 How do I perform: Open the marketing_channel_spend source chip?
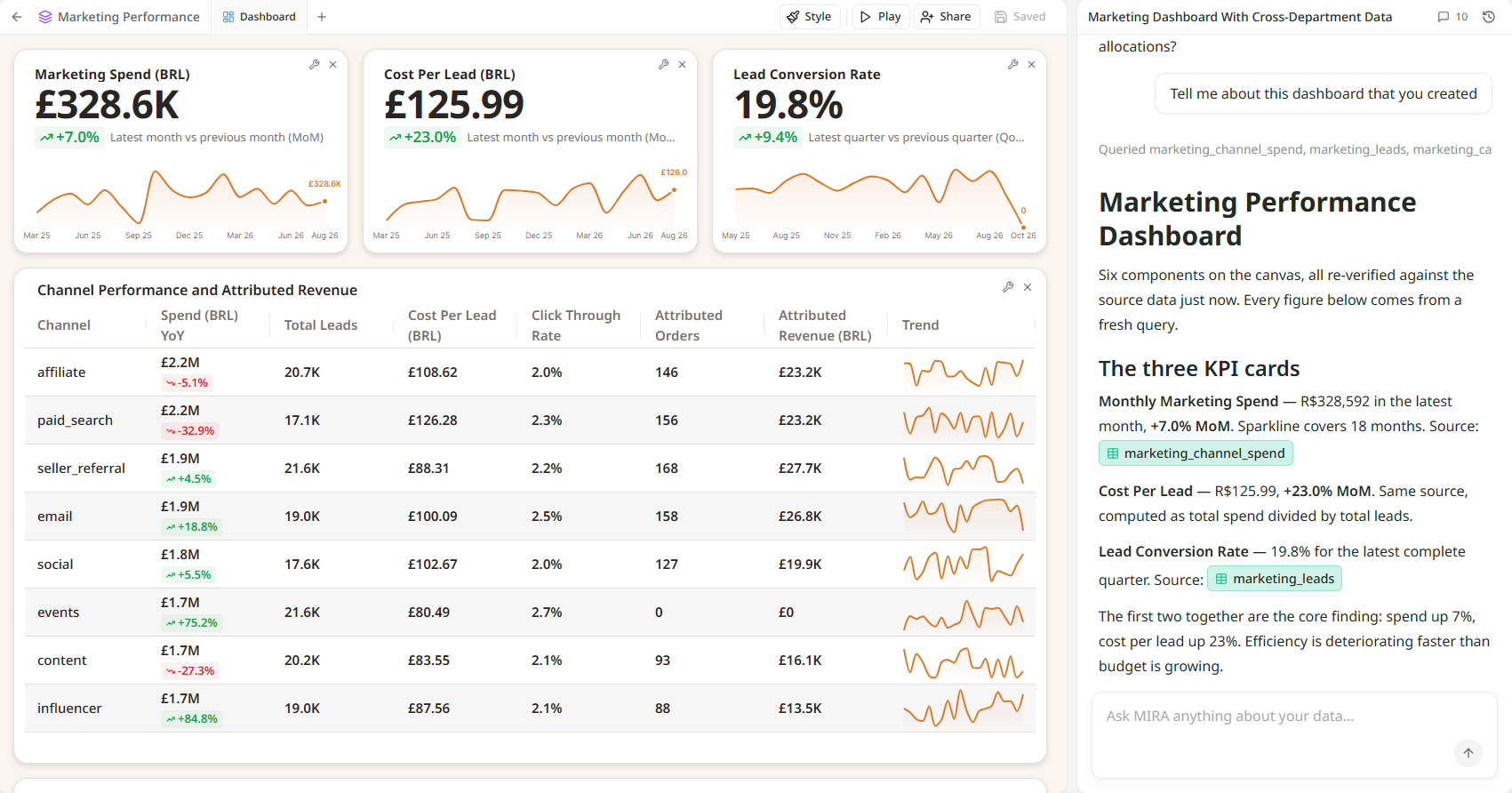(x=1196, y=453)
